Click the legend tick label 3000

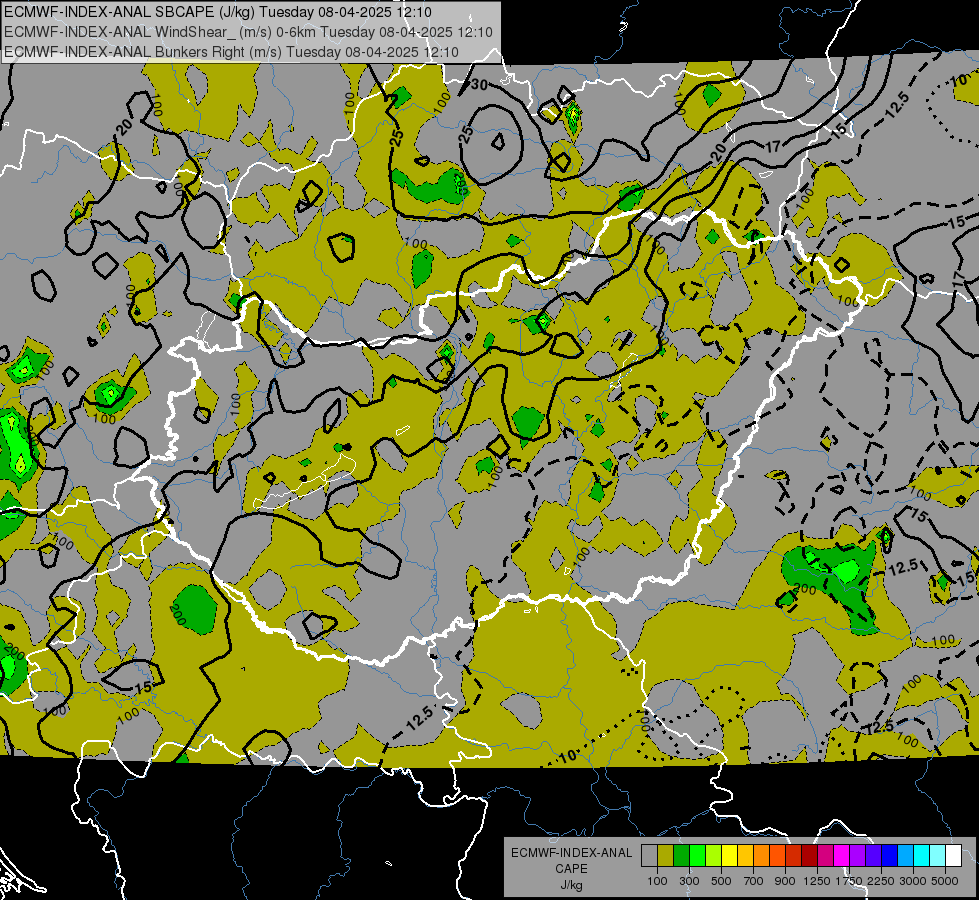pos(913,881)
